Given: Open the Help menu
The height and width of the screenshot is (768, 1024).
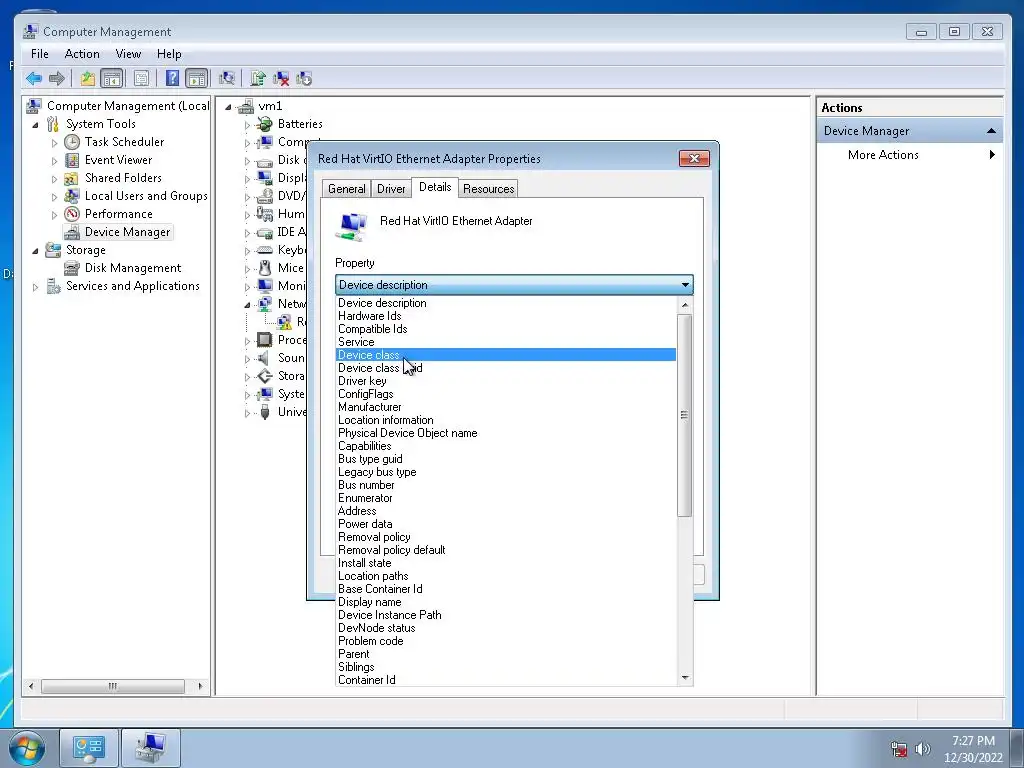Looking at the screenshot, I should coord(169,54).
